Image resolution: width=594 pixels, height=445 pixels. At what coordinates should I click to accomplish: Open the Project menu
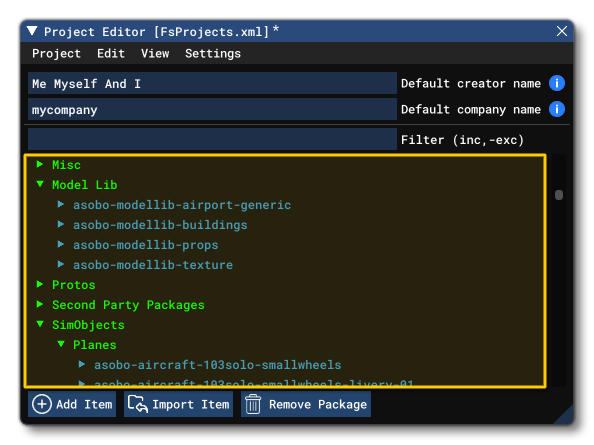click(x=56, y=53)
